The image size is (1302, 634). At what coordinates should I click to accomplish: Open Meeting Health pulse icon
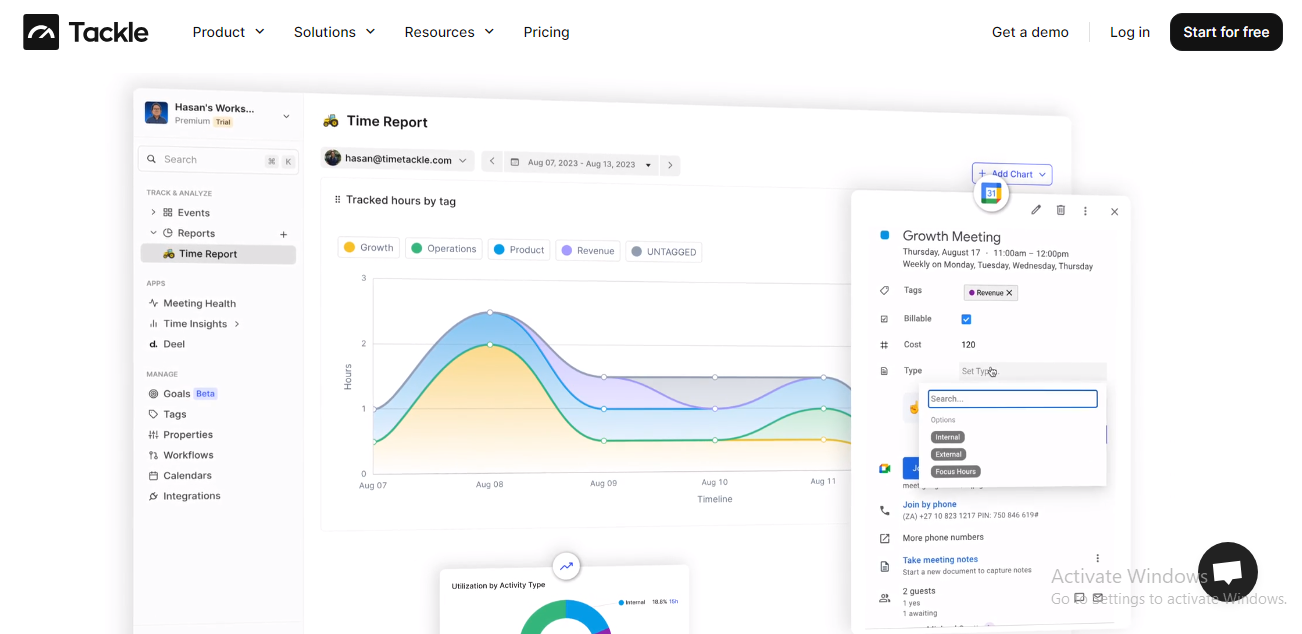(153, 303)
